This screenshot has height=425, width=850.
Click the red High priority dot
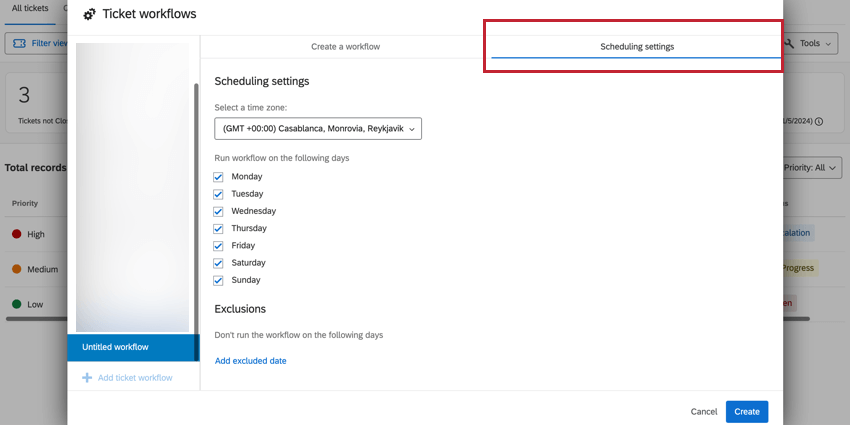tap(17, 234)
